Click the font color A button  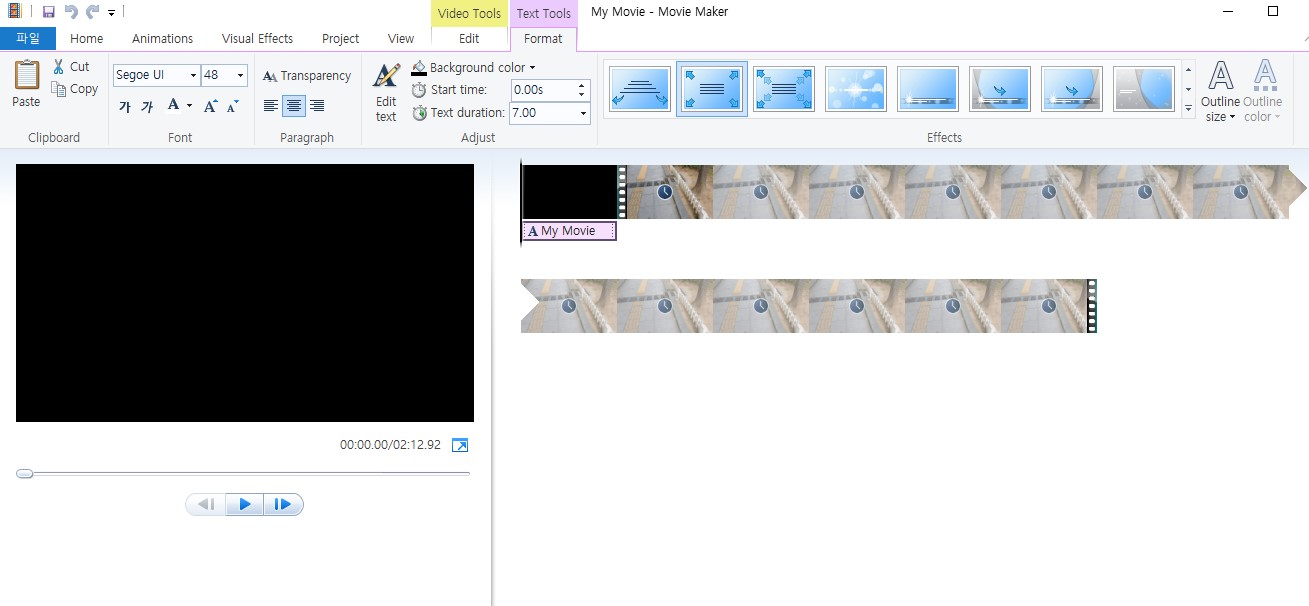point(173,105)
